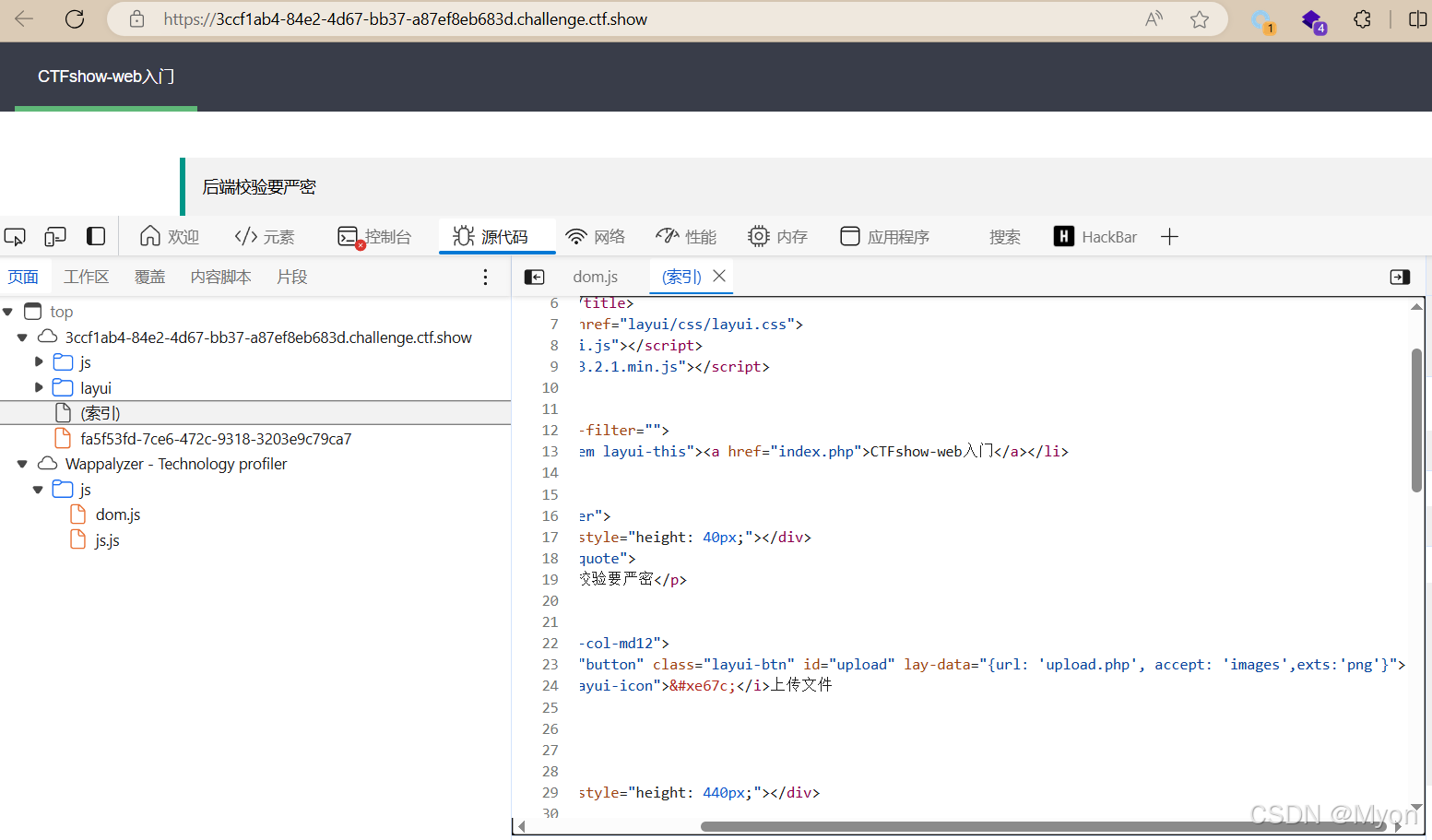This screenshot has height=840, width=1432.
Task: Open the 网络 network tab
Action: pos(595,237)
